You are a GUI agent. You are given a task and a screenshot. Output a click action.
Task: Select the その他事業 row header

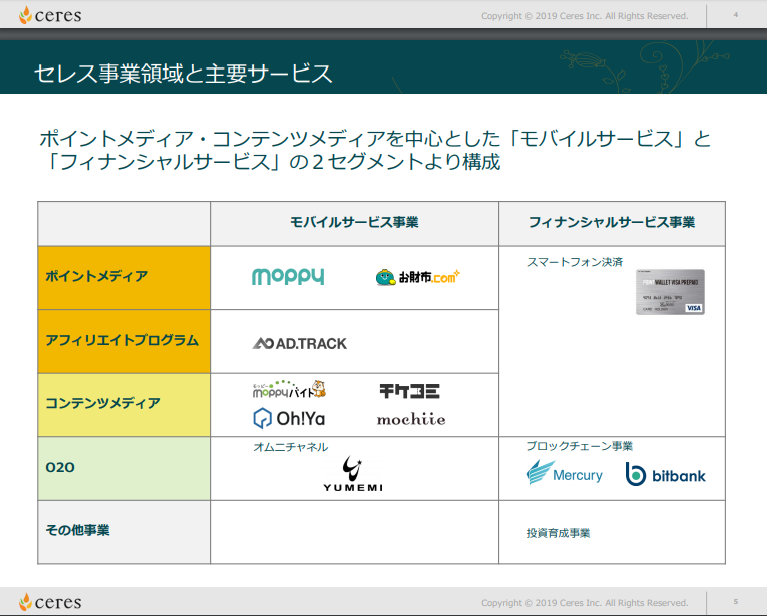pos(124,532)
